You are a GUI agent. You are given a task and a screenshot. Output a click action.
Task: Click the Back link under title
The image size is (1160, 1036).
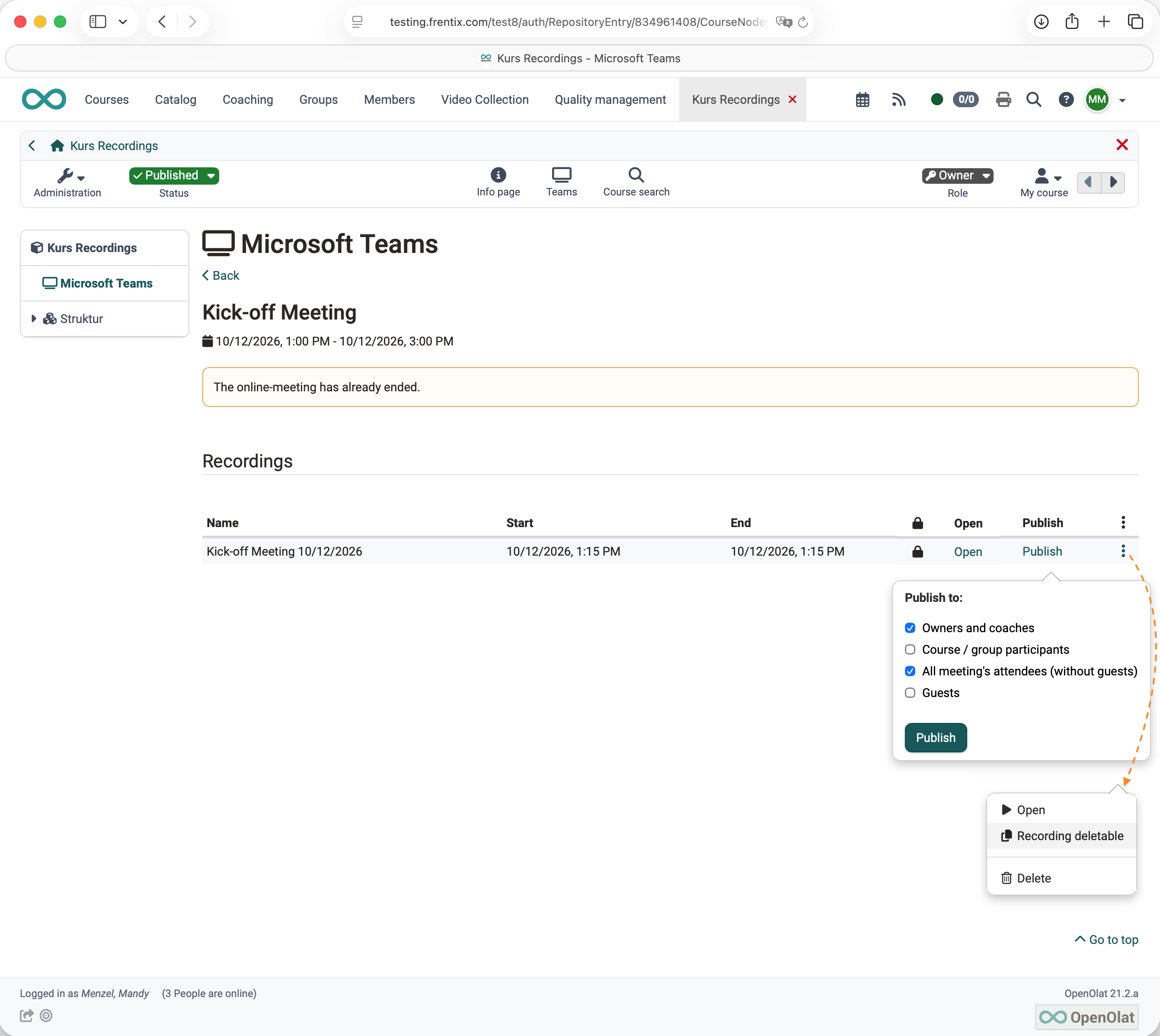[x=221, y=275]
